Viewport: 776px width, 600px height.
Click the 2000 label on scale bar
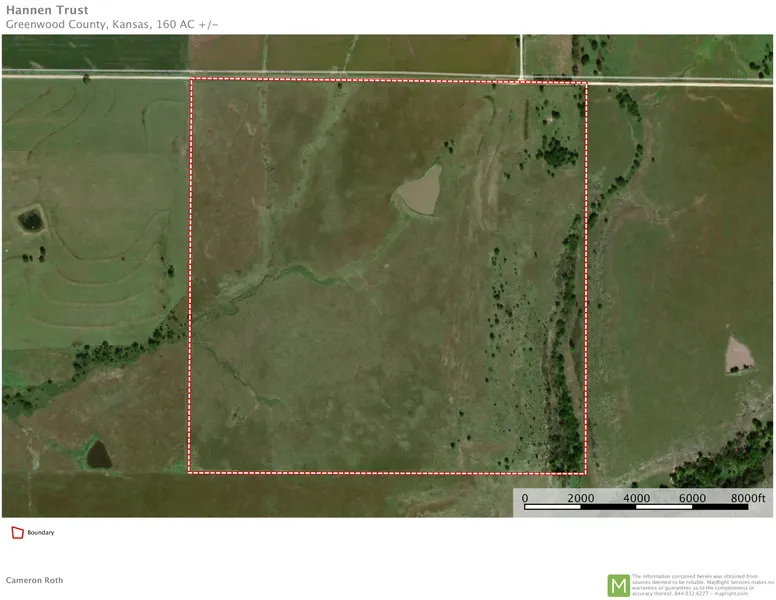(x=581, y=497)
